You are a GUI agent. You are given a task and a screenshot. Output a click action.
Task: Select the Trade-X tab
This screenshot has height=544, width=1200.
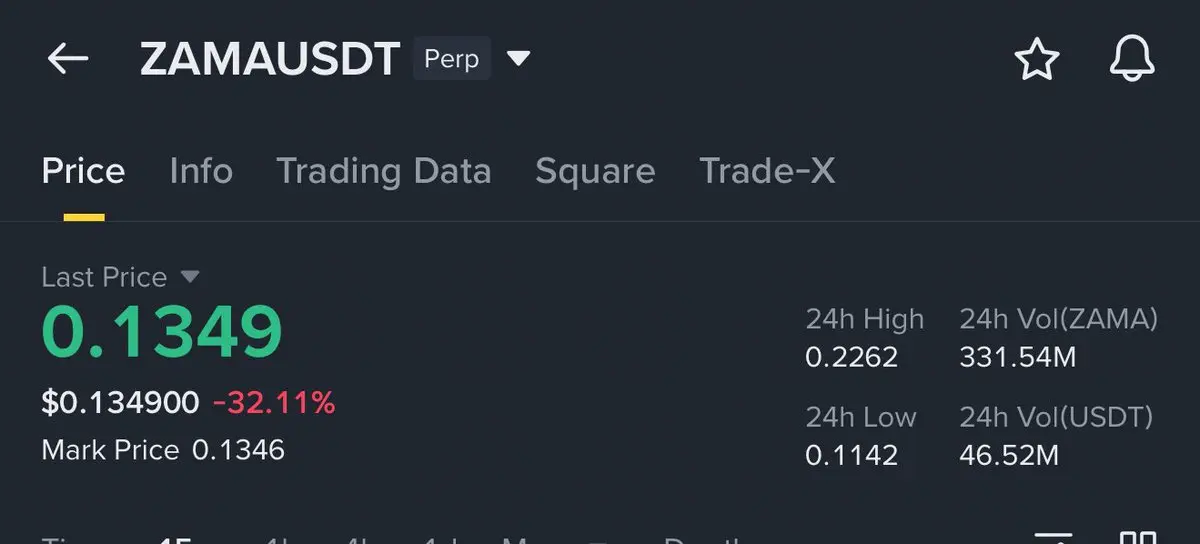[x=767, y=171]
